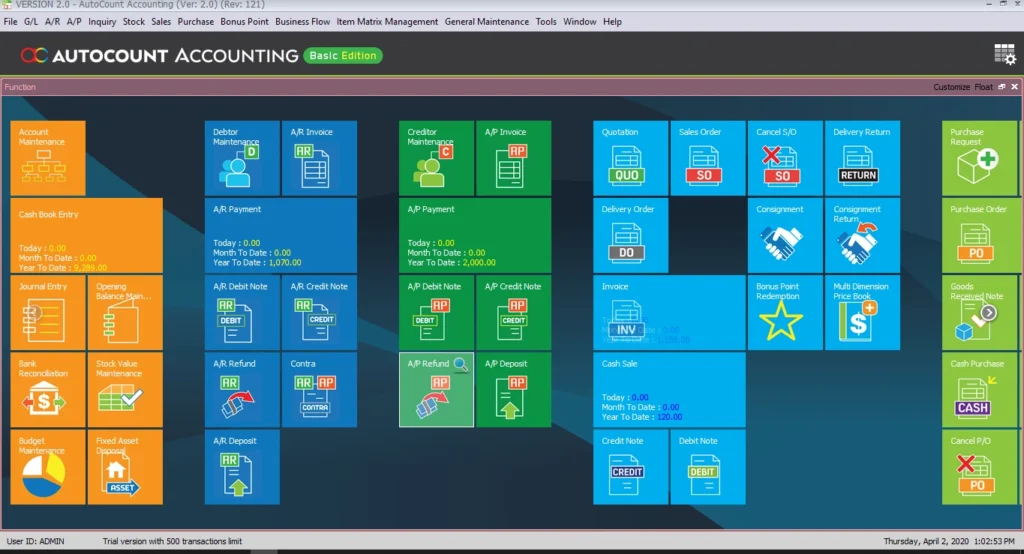The image size is (1024, 554).
Task: Open the Contra tile
Action: pyautogui.click(x=319, y=389)
